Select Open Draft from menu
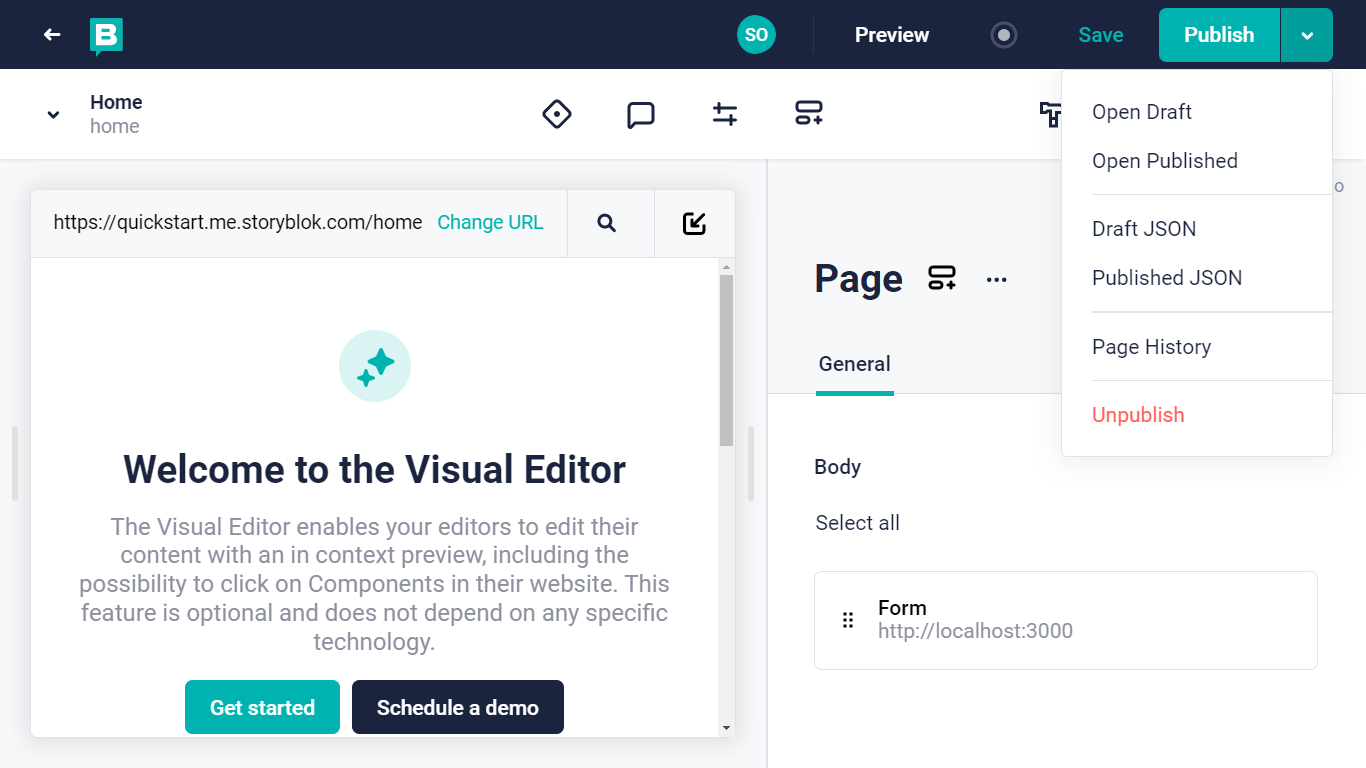Screen dimensions: 1366x768 (x=1142, y=112)
